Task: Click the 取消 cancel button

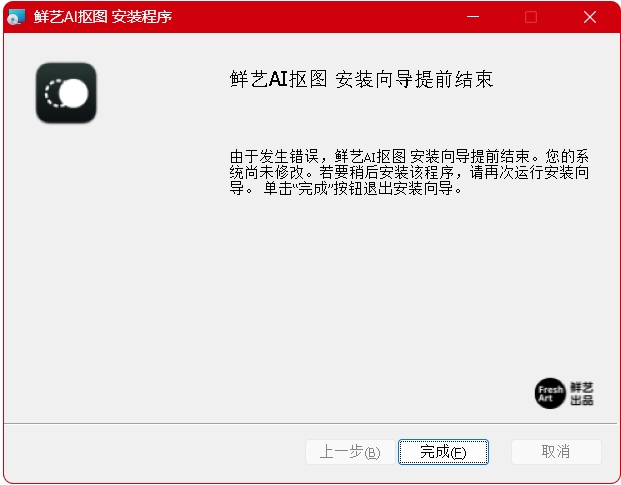Action: tap(556, 452)
